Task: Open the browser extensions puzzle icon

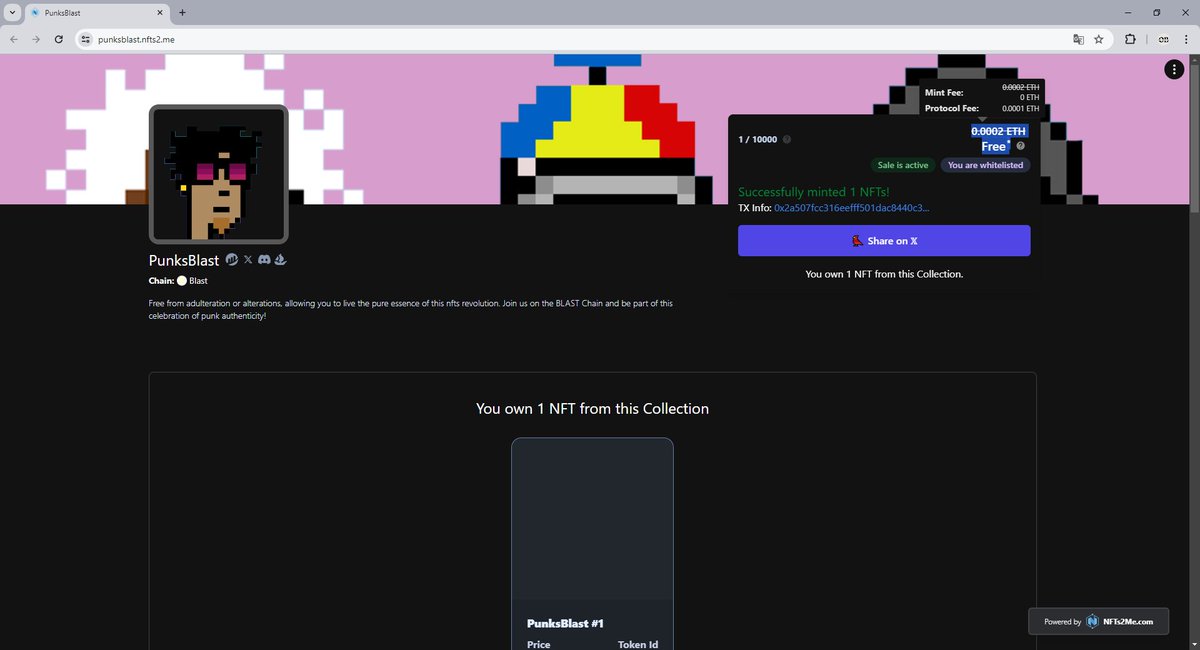Action: point(1130,39)
